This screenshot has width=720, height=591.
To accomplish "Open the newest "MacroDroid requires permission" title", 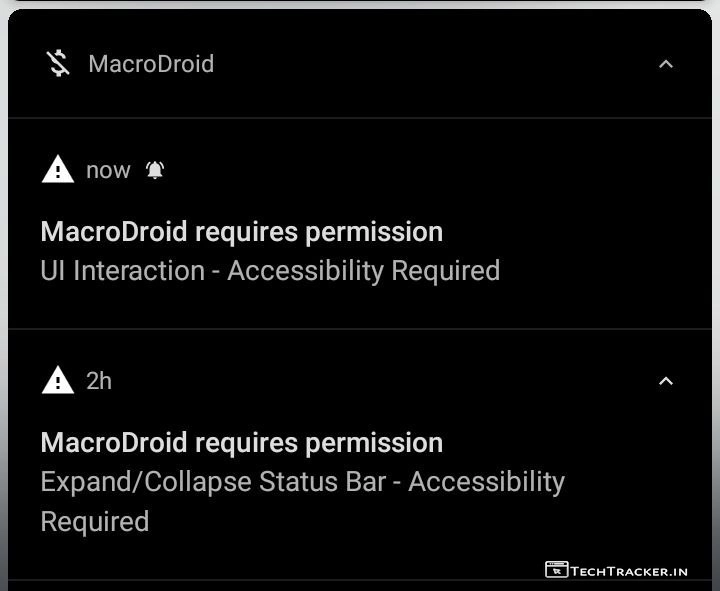I will (x=241, y=232).
